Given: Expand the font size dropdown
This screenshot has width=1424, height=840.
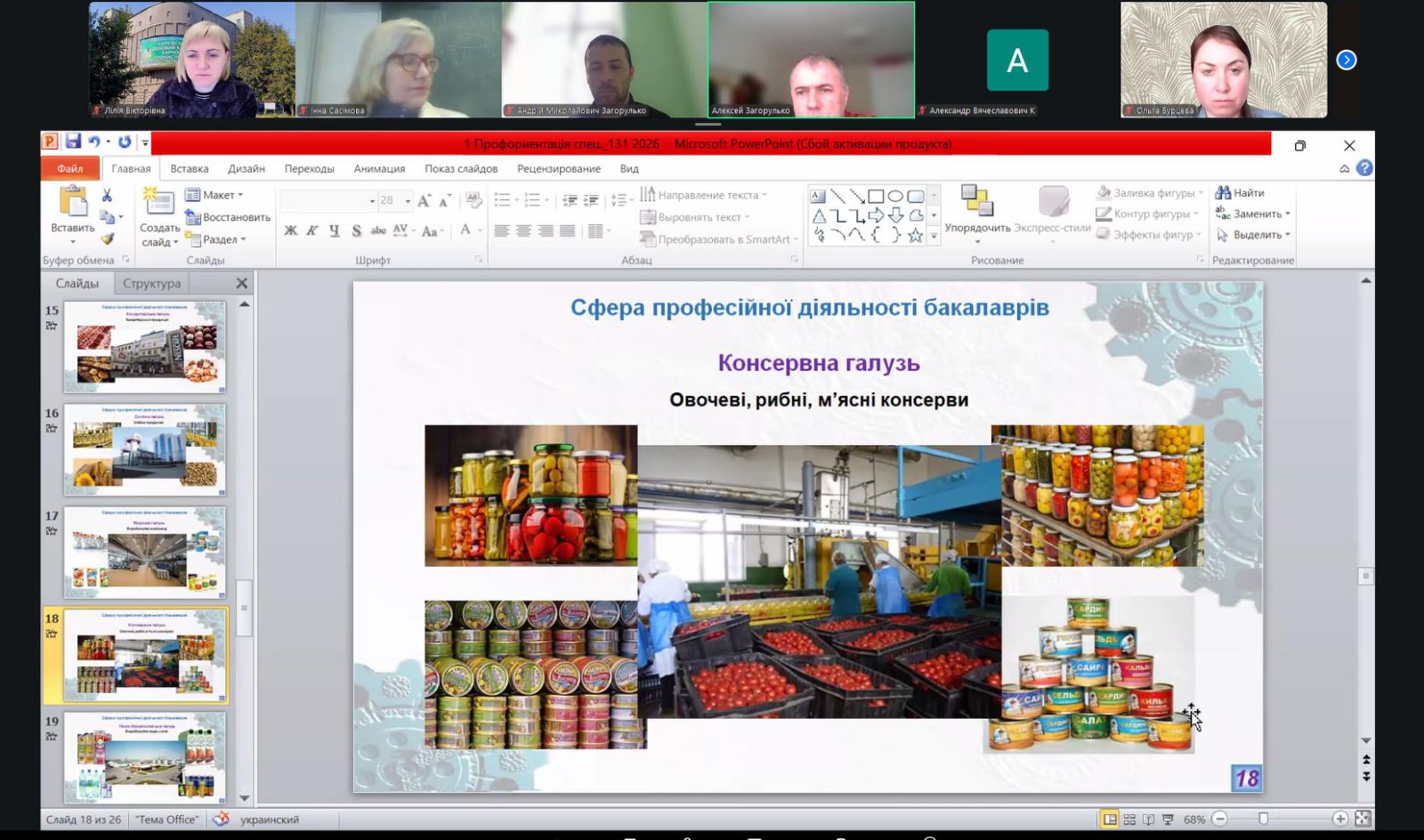Looking at the screenshot, I should coord(408,201).
